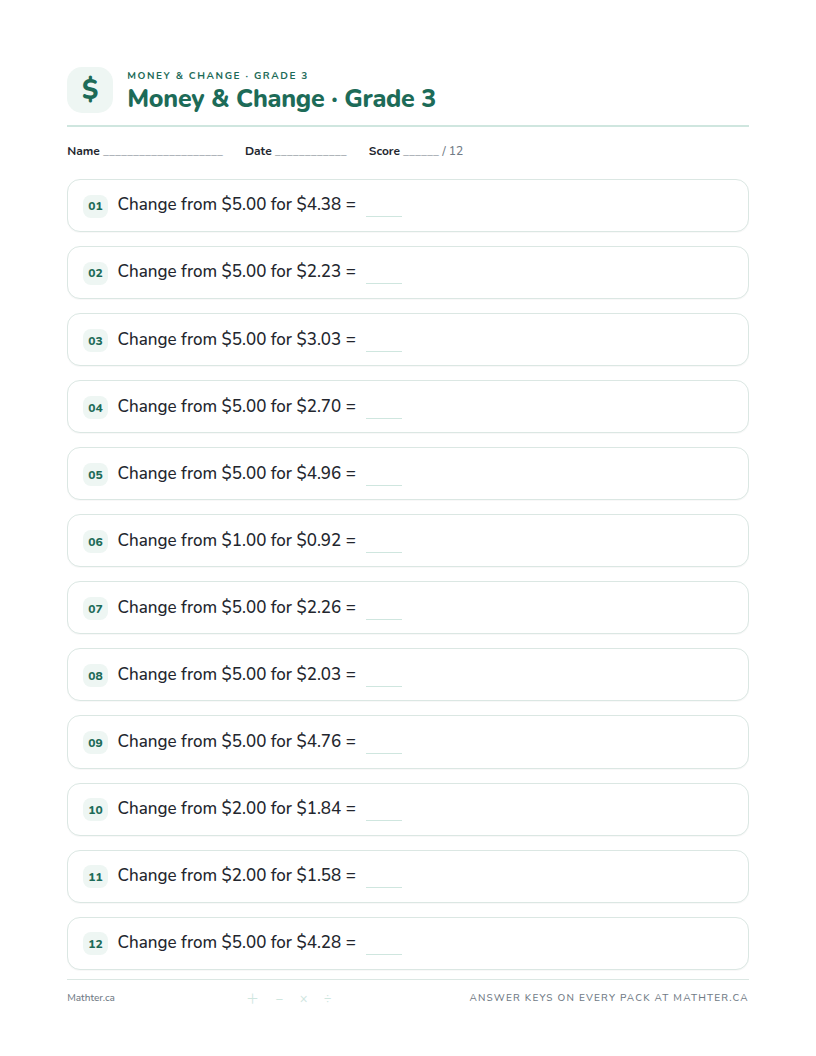Screen dimensions: 816x1056
Task: Click answer blank for $5.00 for $4.28
Action: pos(384,952)
